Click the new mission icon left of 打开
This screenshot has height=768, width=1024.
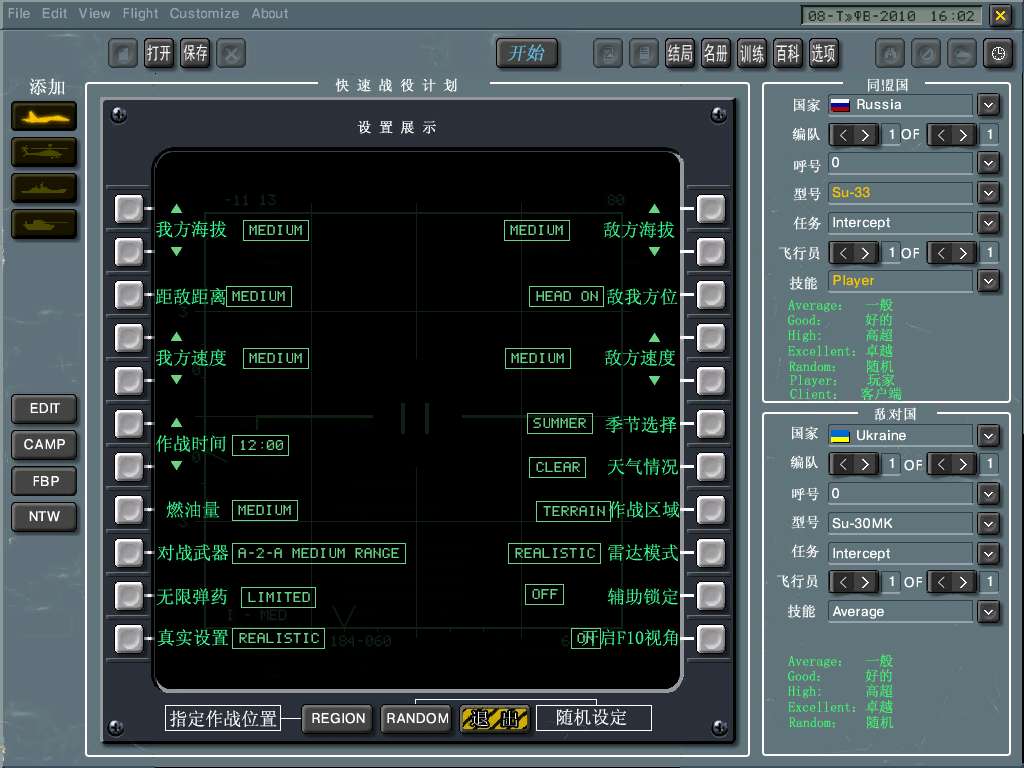click(123, 54)
